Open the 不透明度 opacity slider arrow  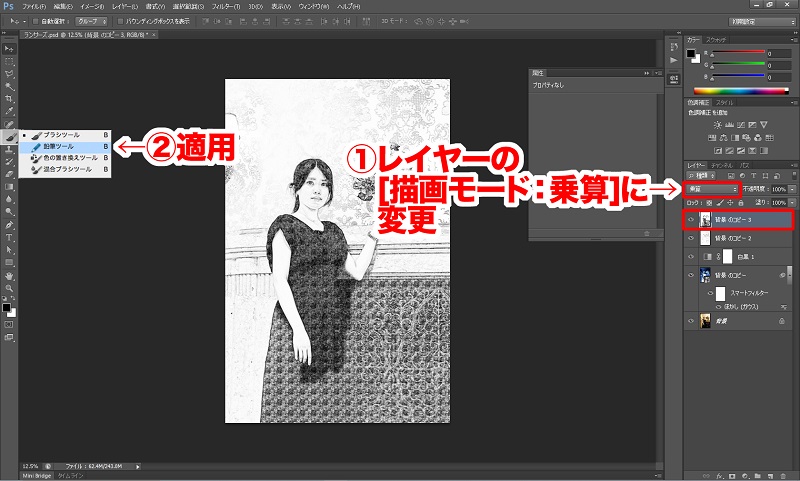pyautogui.click(x=792, y=189)
